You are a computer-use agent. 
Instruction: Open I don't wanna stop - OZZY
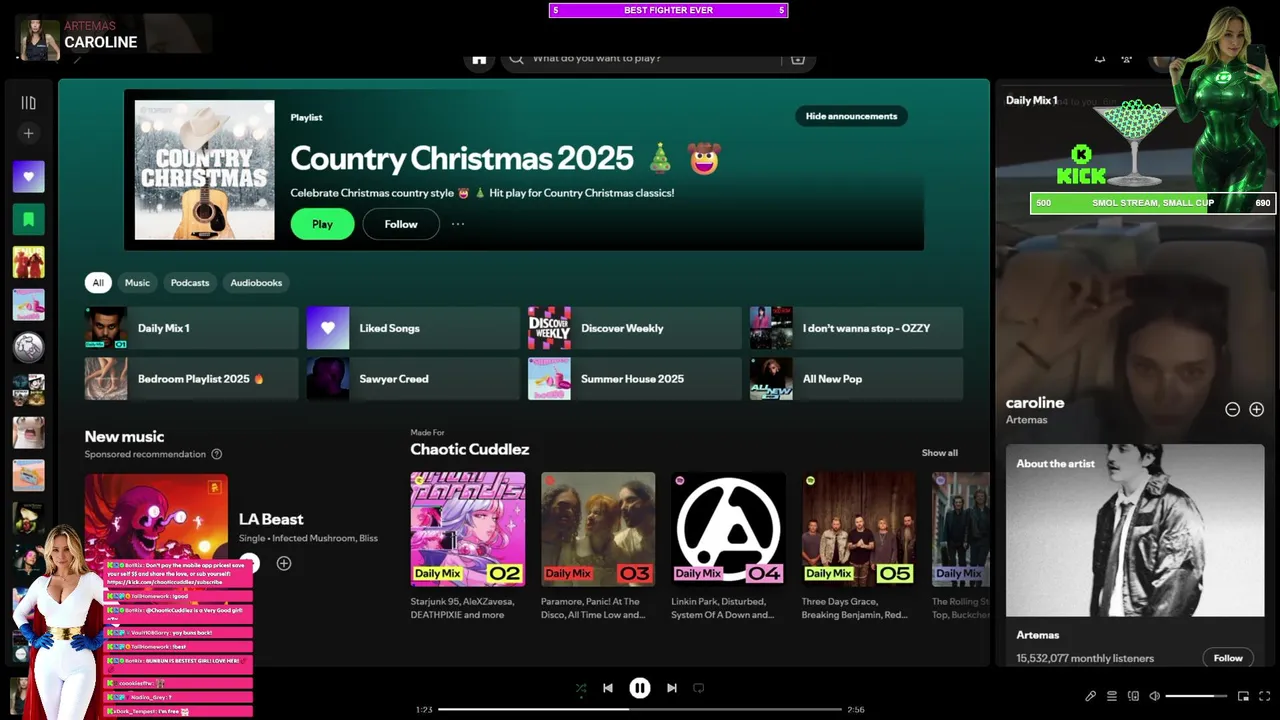click(857, 328)
